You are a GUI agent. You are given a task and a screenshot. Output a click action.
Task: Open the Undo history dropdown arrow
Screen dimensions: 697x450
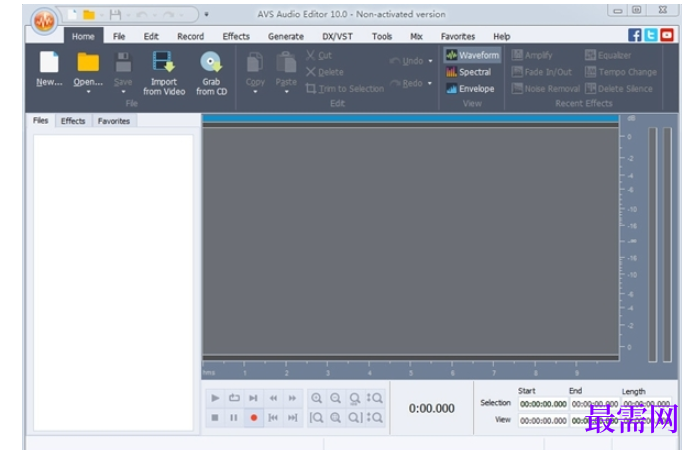pos(430,61)
